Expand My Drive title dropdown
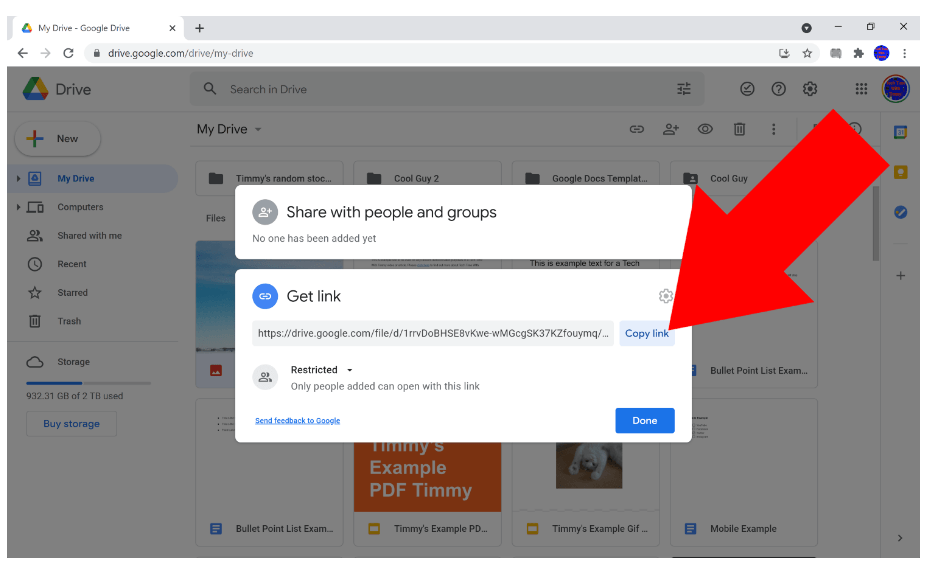The image size is (928, 564). click(258, 129)
